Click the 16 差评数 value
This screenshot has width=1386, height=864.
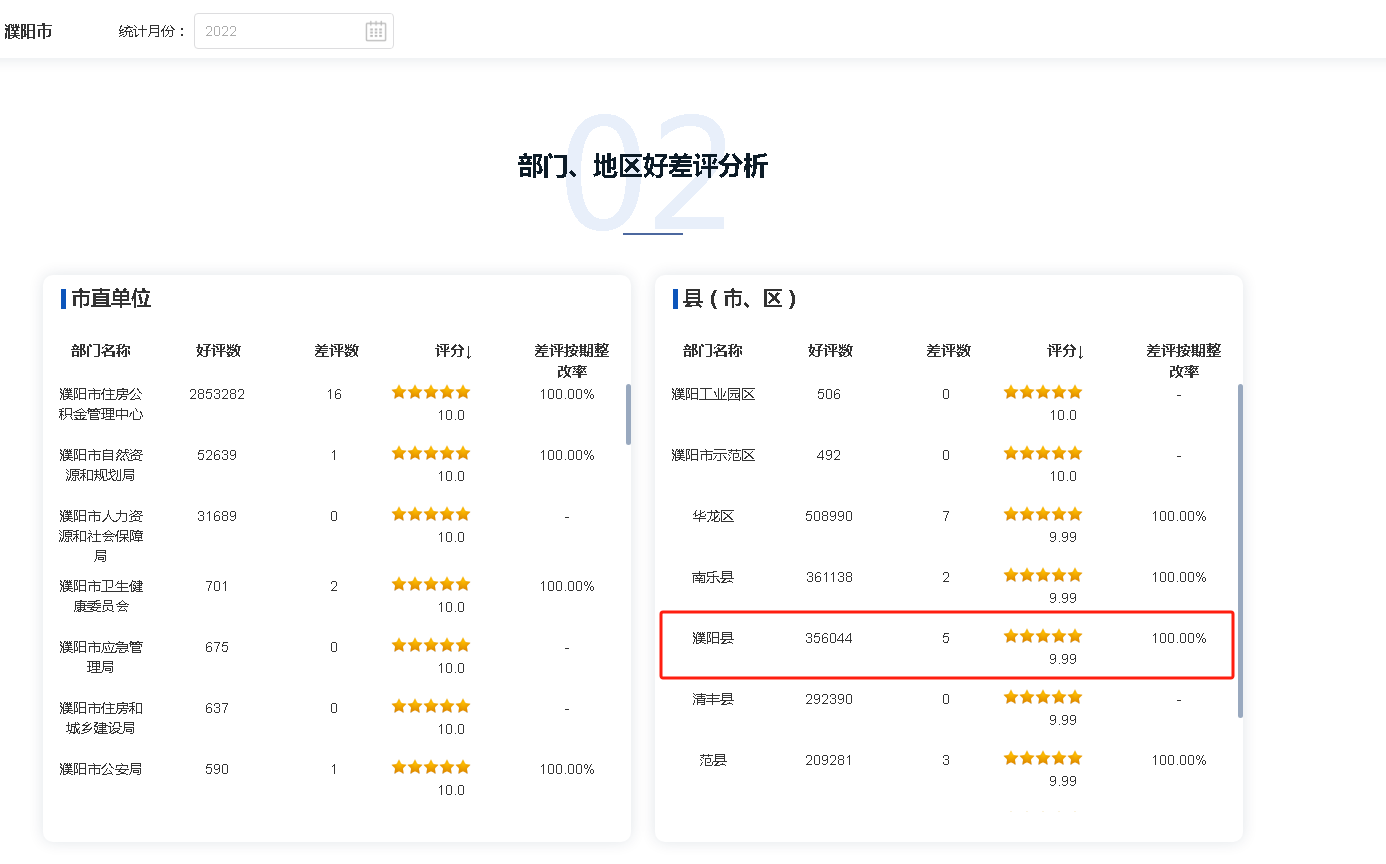pos(334,394)
